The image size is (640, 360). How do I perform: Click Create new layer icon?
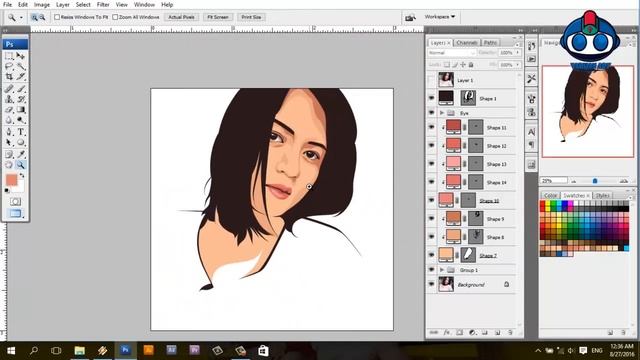[x=498, y=333]
